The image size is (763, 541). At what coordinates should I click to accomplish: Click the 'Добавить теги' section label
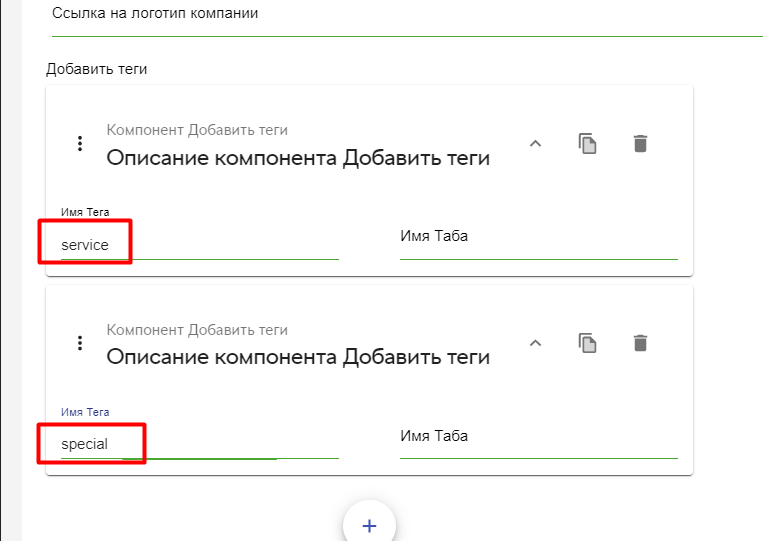(x=96, y=69)
